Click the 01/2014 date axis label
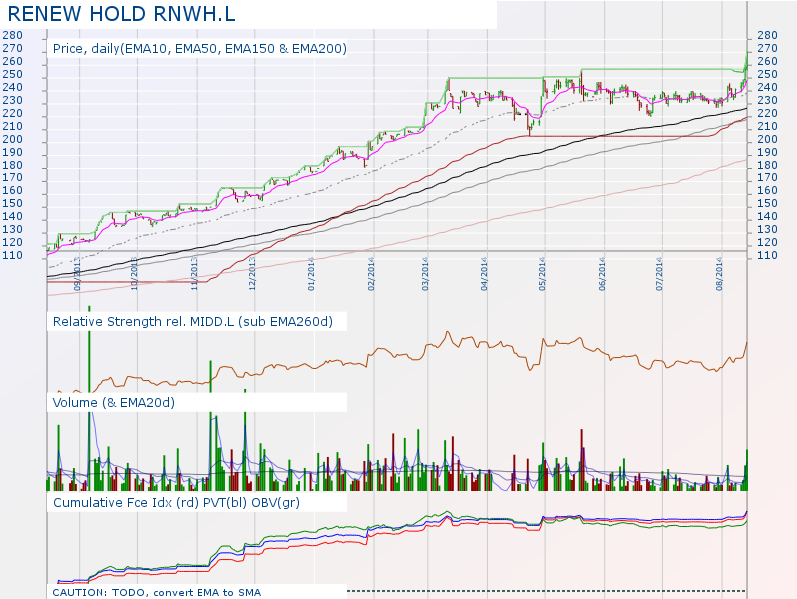This screenshot has width=797, height=599. click(x=311, y=274)
